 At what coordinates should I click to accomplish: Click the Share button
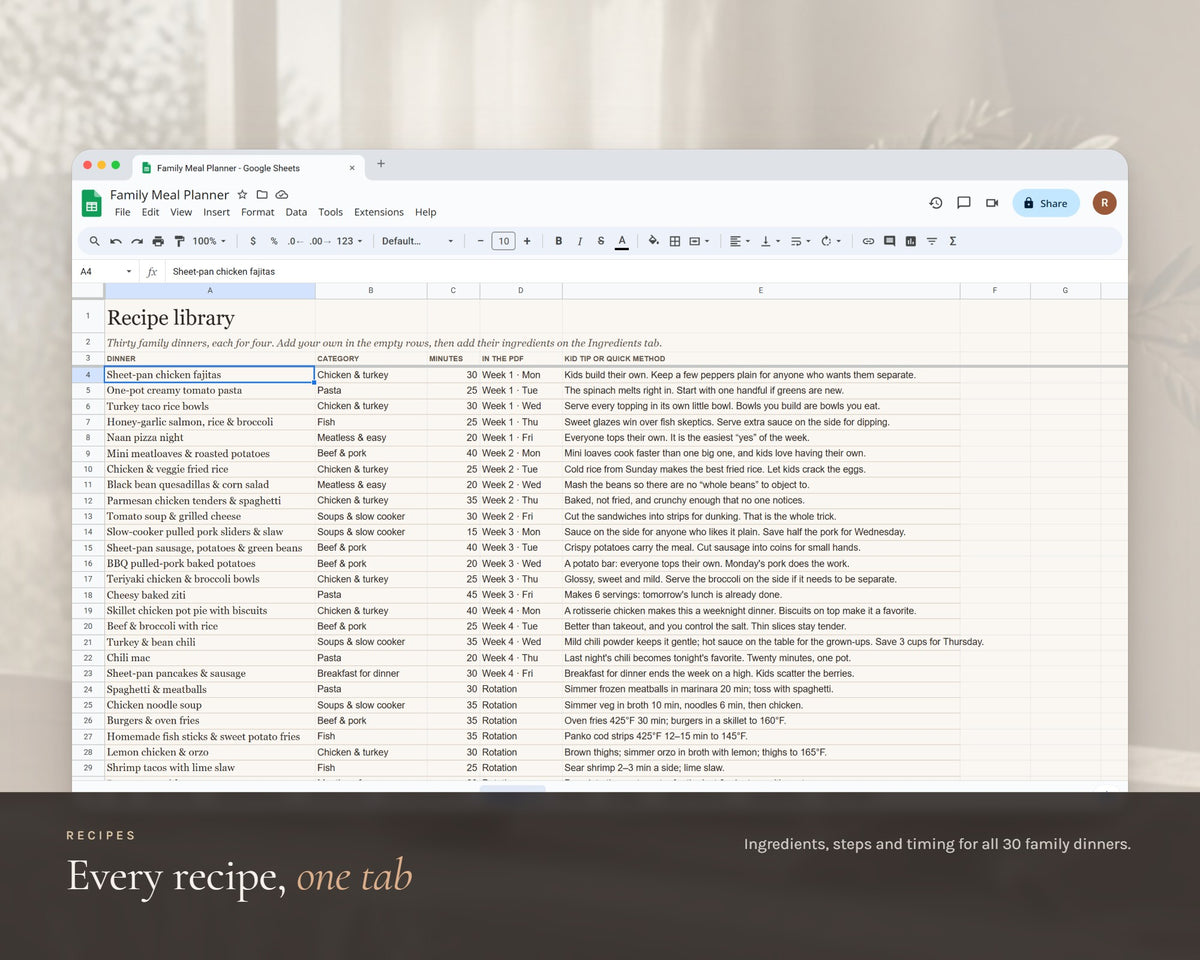point(1046,203)
